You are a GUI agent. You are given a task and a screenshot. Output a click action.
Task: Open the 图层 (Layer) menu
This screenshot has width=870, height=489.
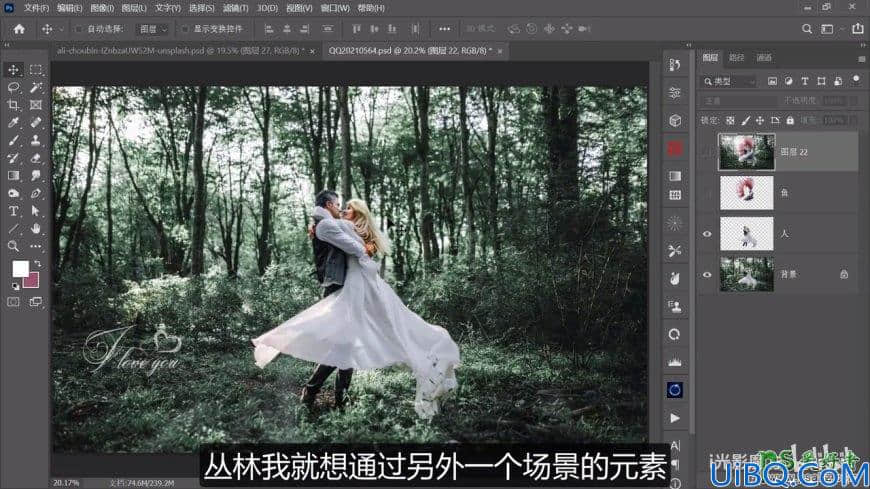pyautogui.click(x=134, y=8)
